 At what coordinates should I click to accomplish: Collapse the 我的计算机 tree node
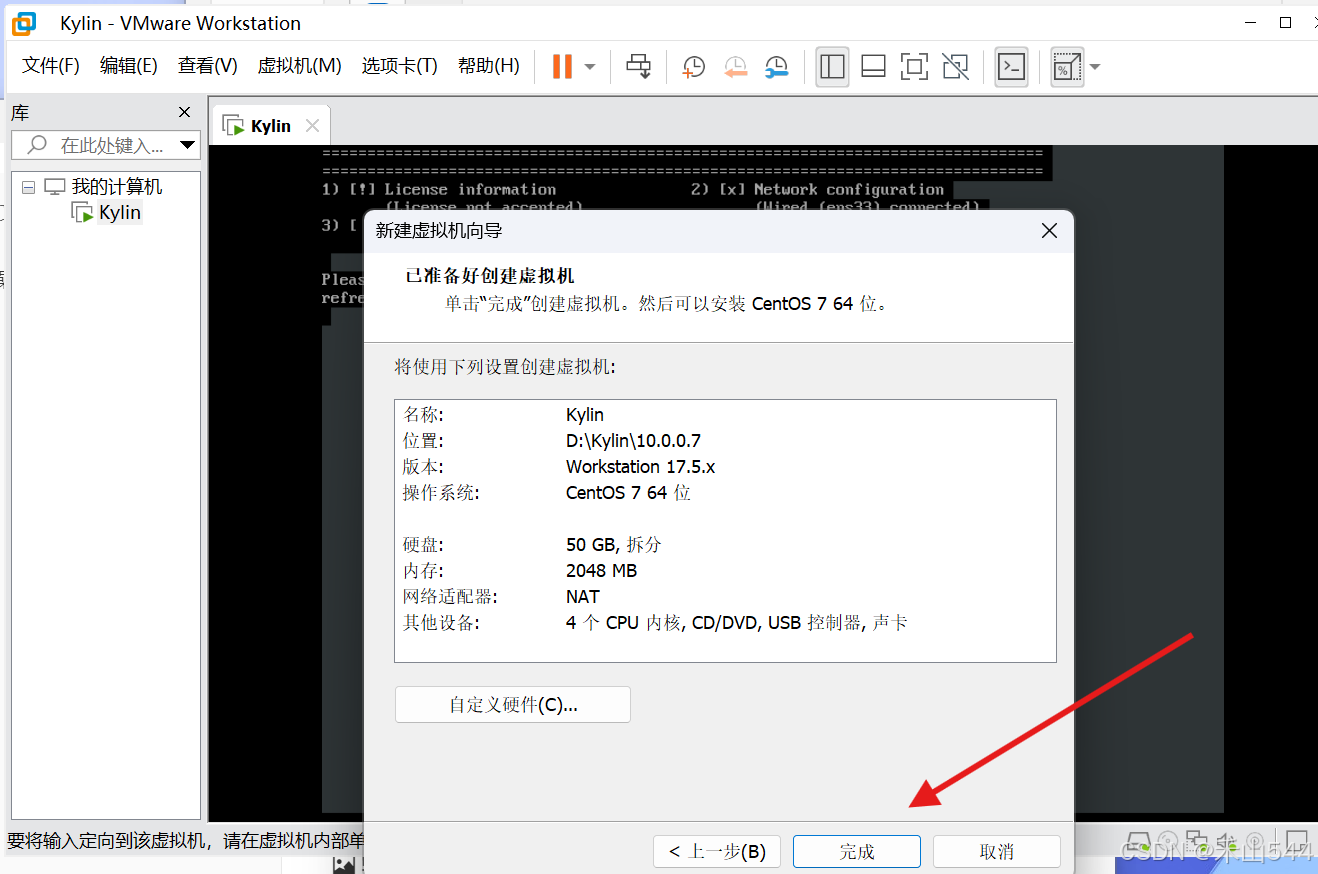click(28, 187)
